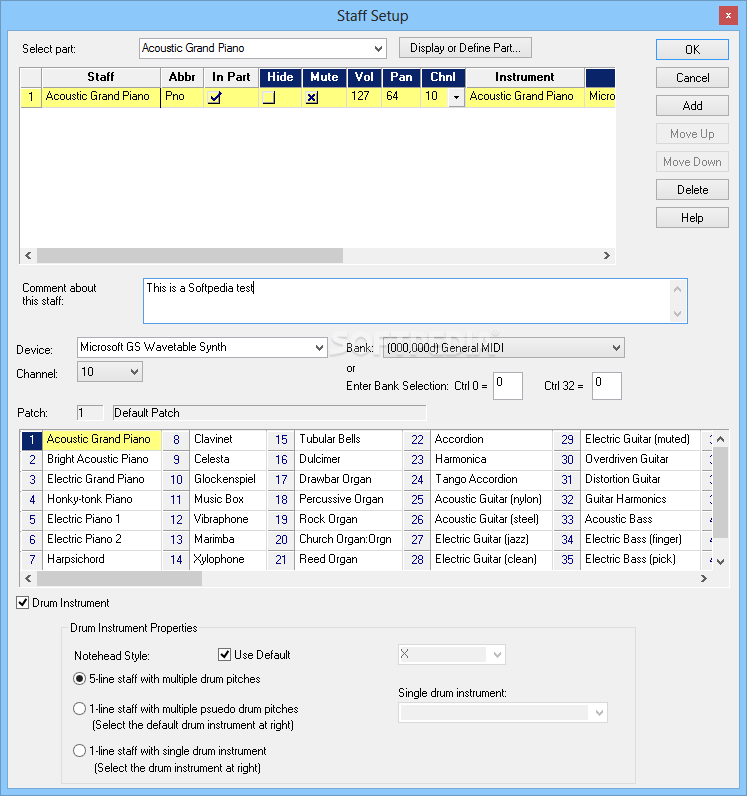Click the Ctrl 0 bank input field
Image resolution: width=747 pixels, height=796 pixels.
tap(507, 386)
